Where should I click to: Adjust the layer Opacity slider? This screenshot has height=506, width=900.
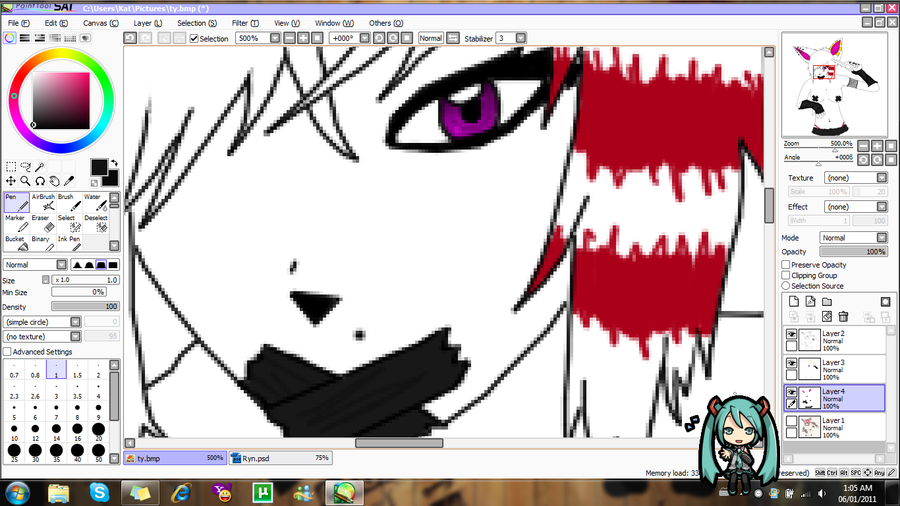(x=854, y=251)
